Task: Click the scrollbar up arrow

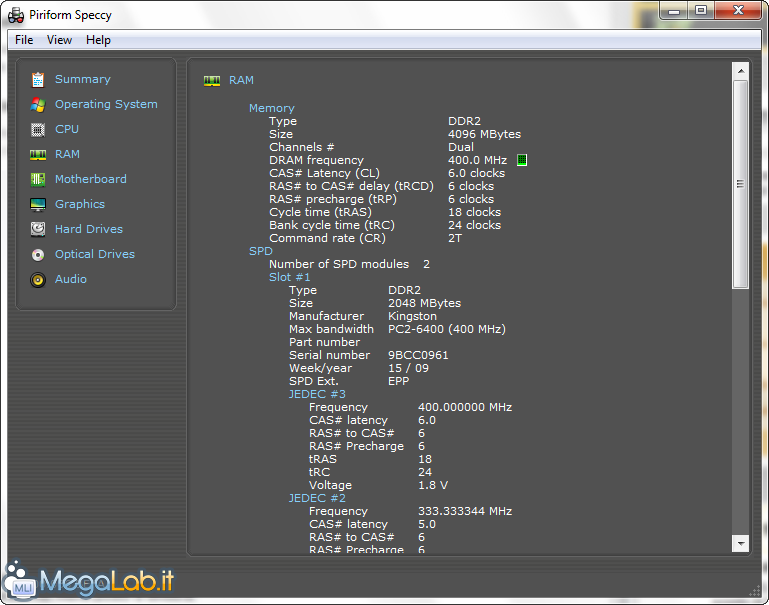Action: (741, 71)
